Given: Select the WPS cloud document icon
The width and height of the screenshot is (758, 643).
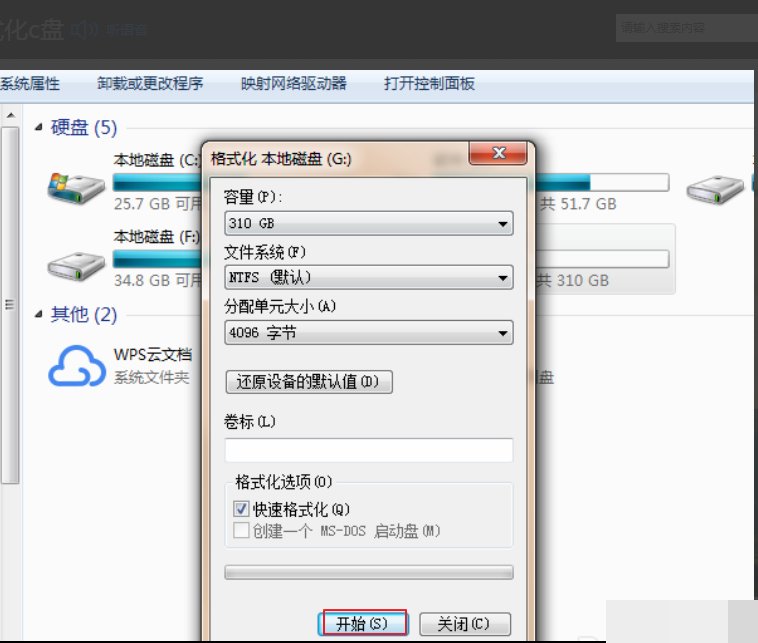Looking at the screenshot, I should click(x=77, y=365).
